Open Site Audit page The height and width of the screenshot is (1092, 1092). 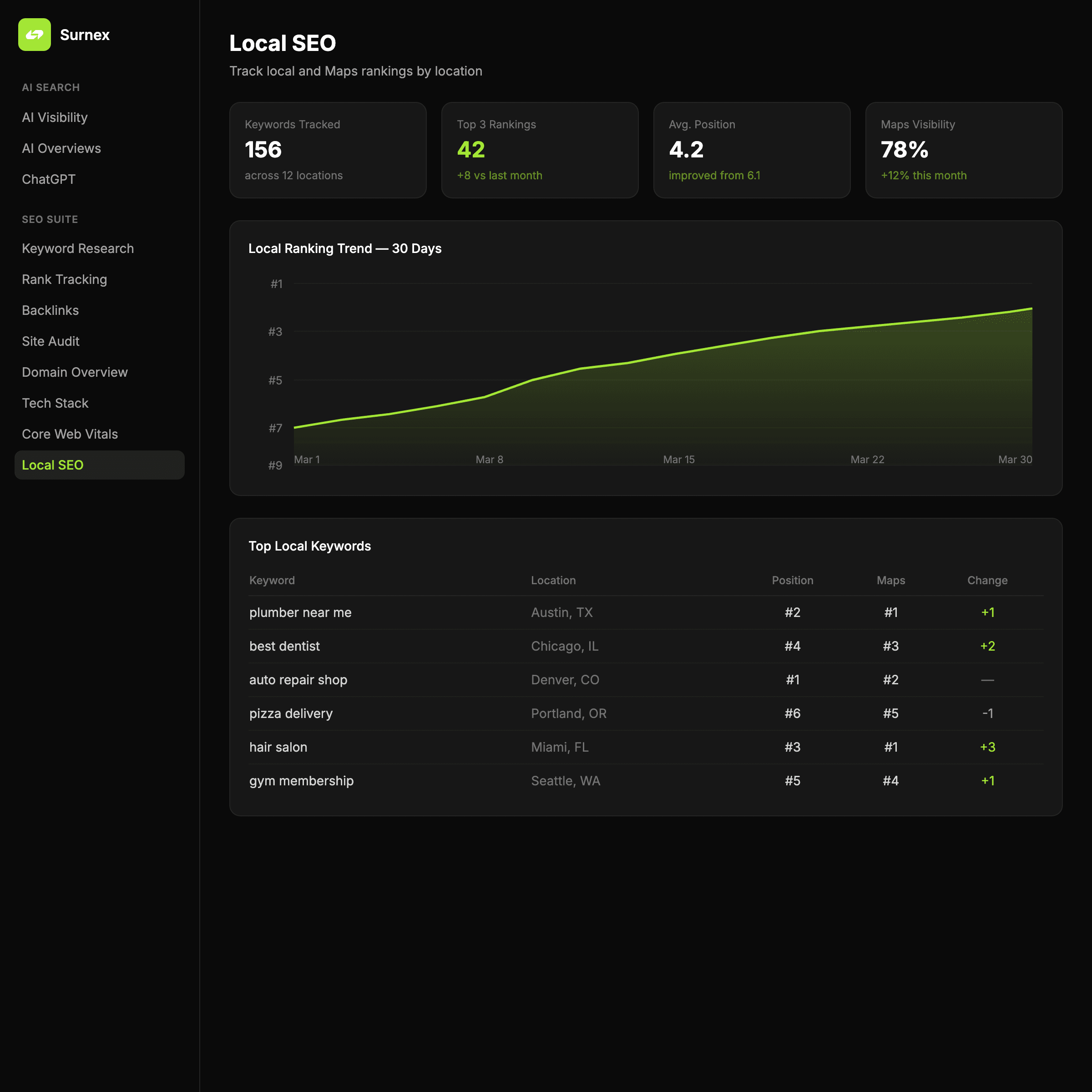click(51, 341)
